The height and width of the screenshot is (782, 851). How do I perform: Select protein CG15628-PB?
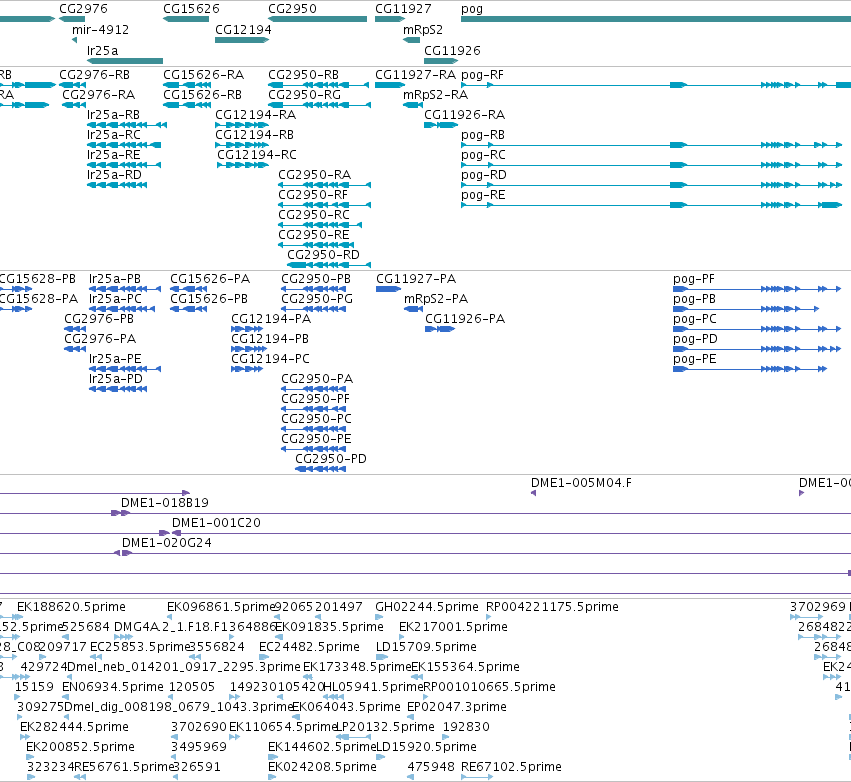point(16,289)
